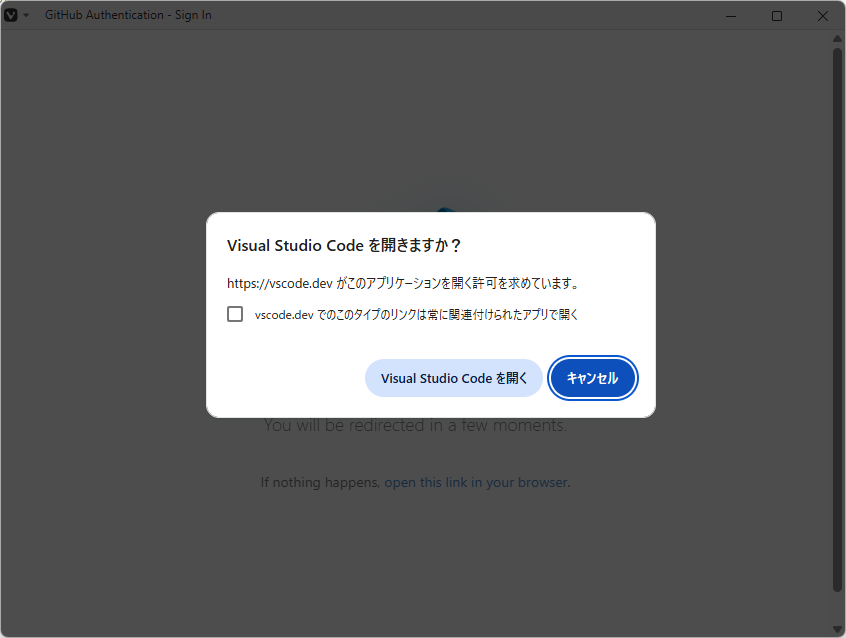Screen dimensions: 846x638
Task: Click 'GitHub Authentication - Sign In' title text
Action: [128, 15]
